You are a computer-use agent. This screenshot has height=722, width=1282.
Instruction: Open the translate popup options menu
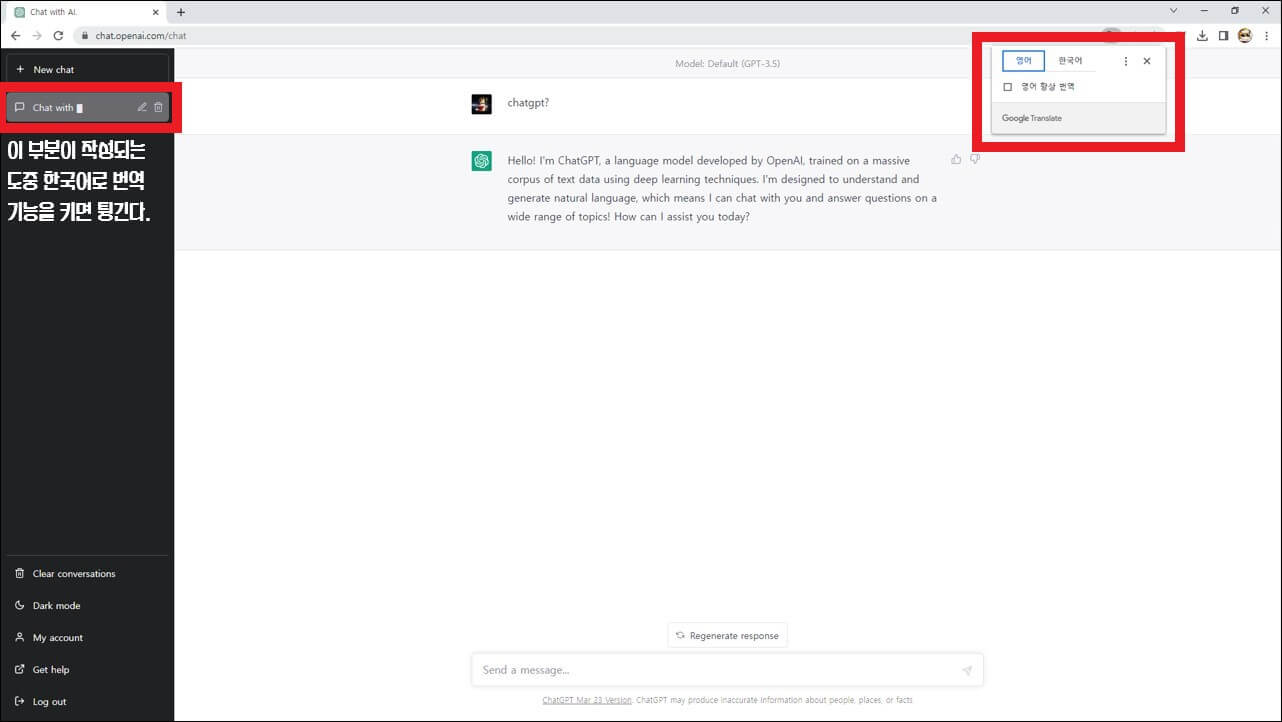point(1126,61)
